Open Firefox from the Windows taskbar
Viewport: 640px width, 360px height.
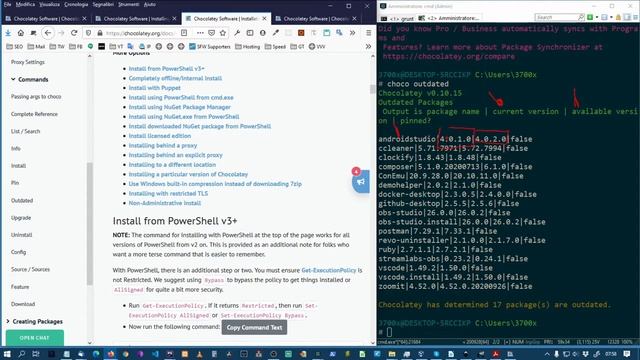coord(111,354)
